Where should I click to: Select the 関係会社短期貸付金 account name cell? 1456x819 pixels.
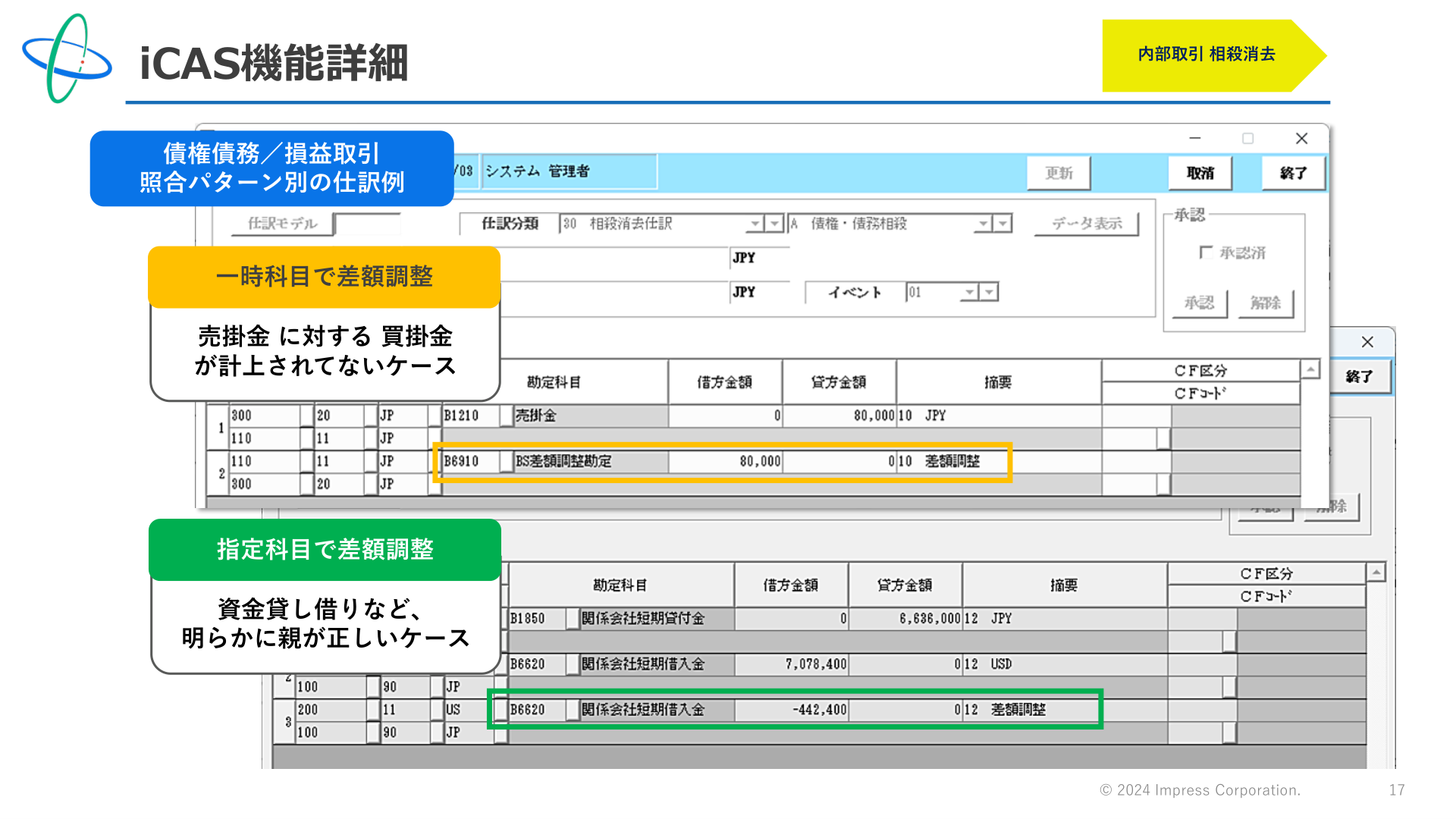click(x=657, y=619)
